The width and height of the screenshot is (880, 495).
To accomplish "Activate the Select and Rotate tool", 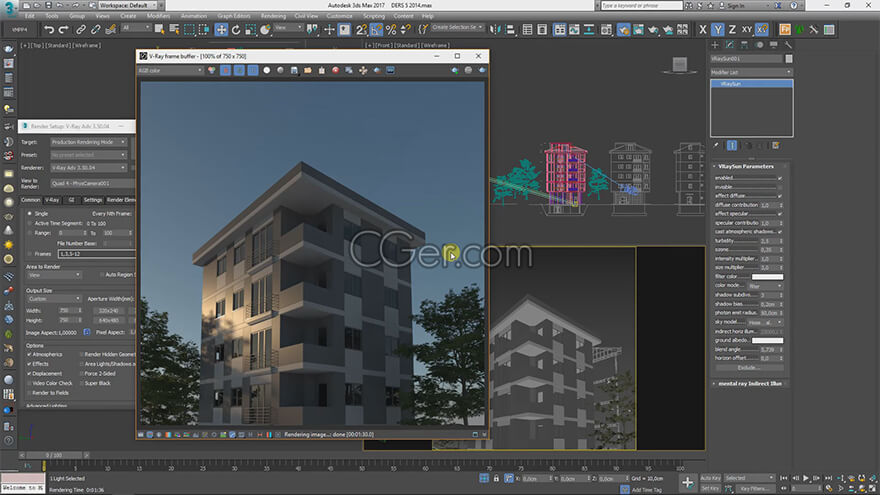I will 236,29.
